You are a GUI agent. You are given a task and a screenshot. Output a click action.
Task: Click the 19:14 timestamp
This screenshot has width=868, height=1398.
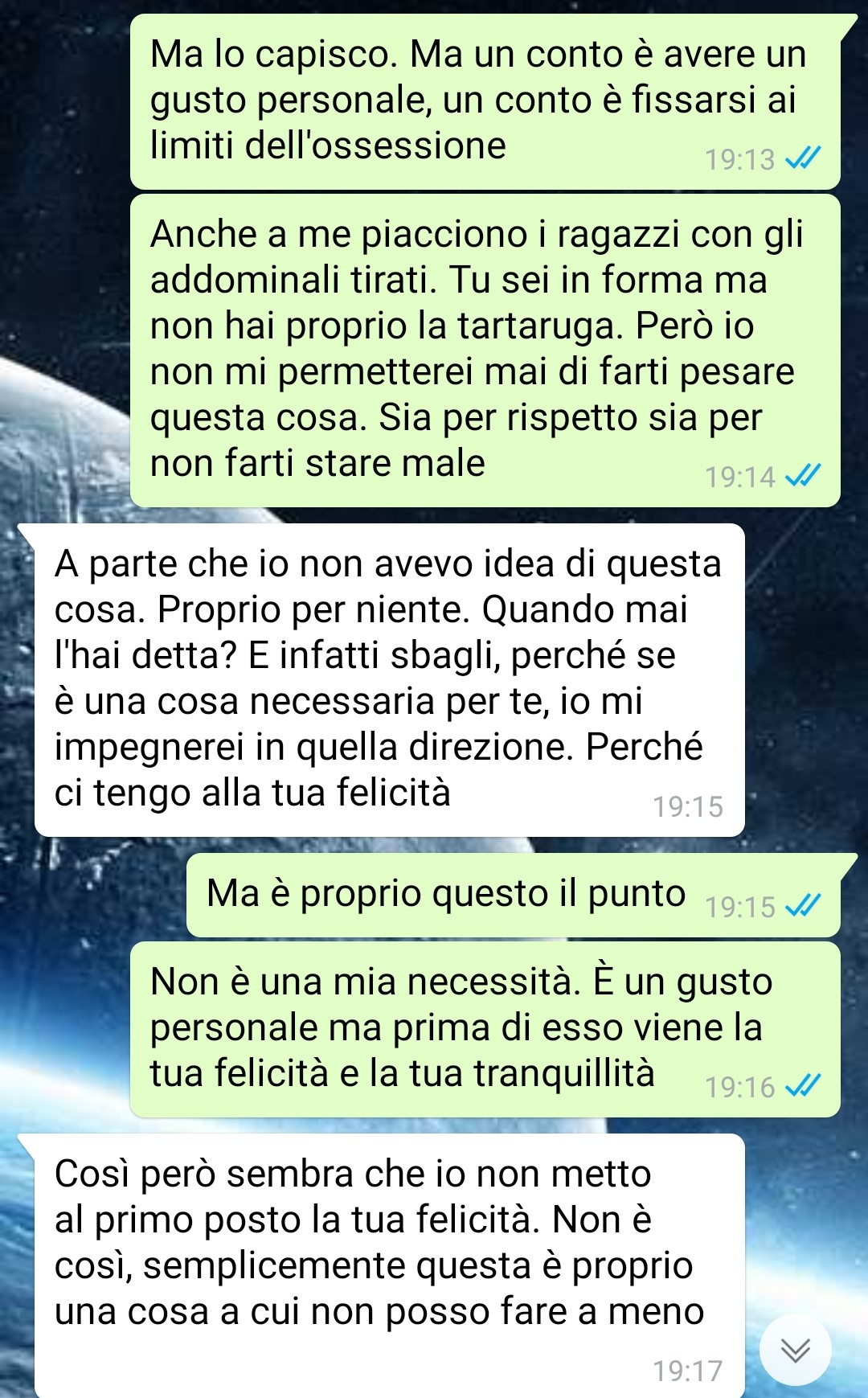click(739, 477)
